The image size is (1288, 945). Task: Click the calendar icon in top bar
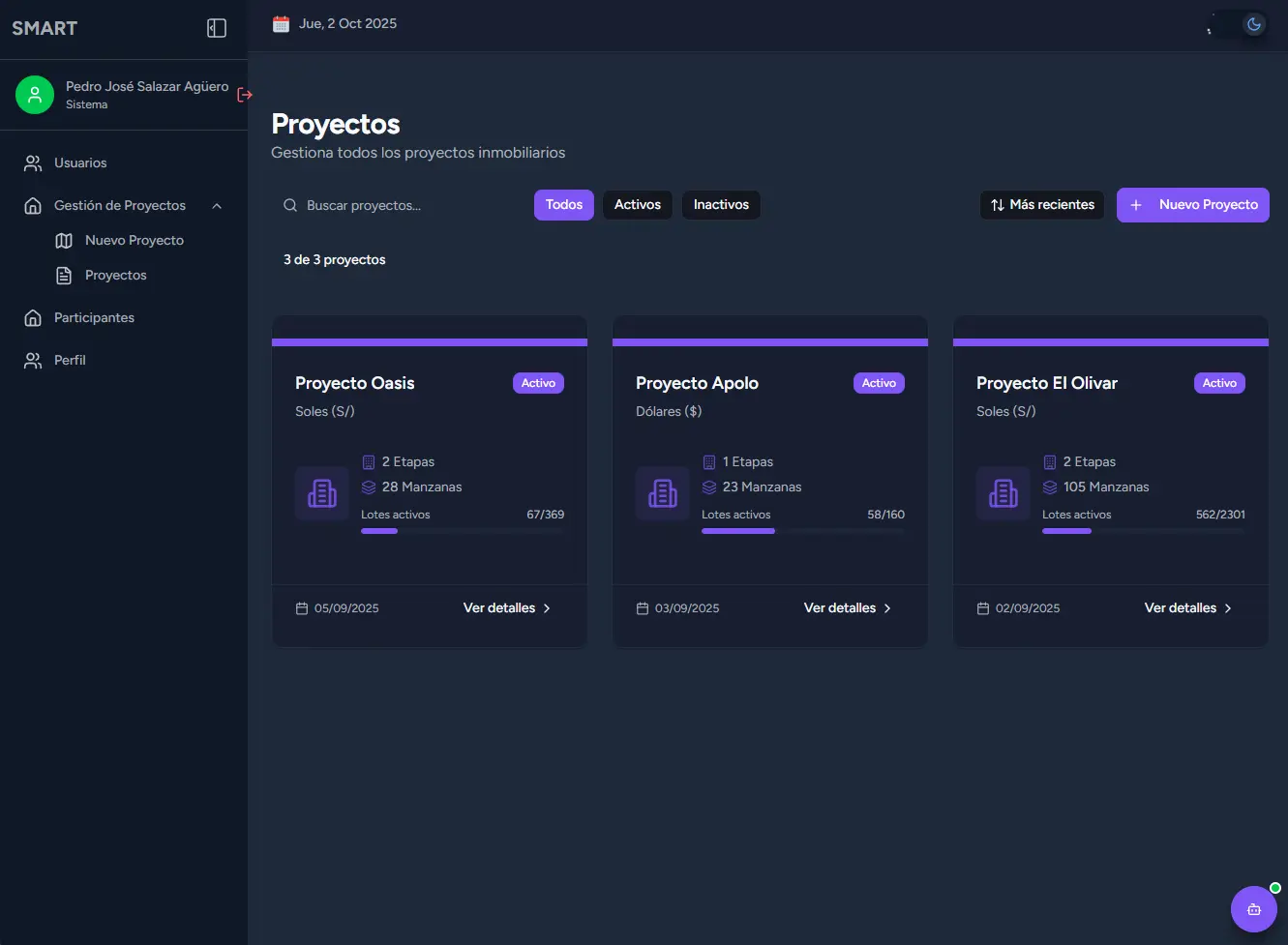point(281,24)
